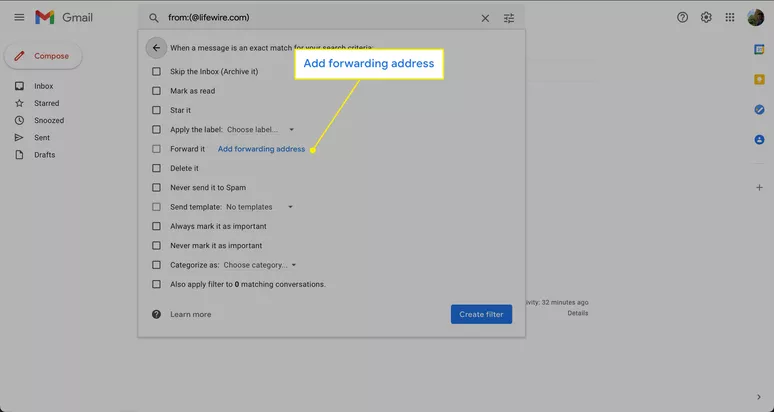
Task: Open the Settings gear icon
Action: coord(706,17)
